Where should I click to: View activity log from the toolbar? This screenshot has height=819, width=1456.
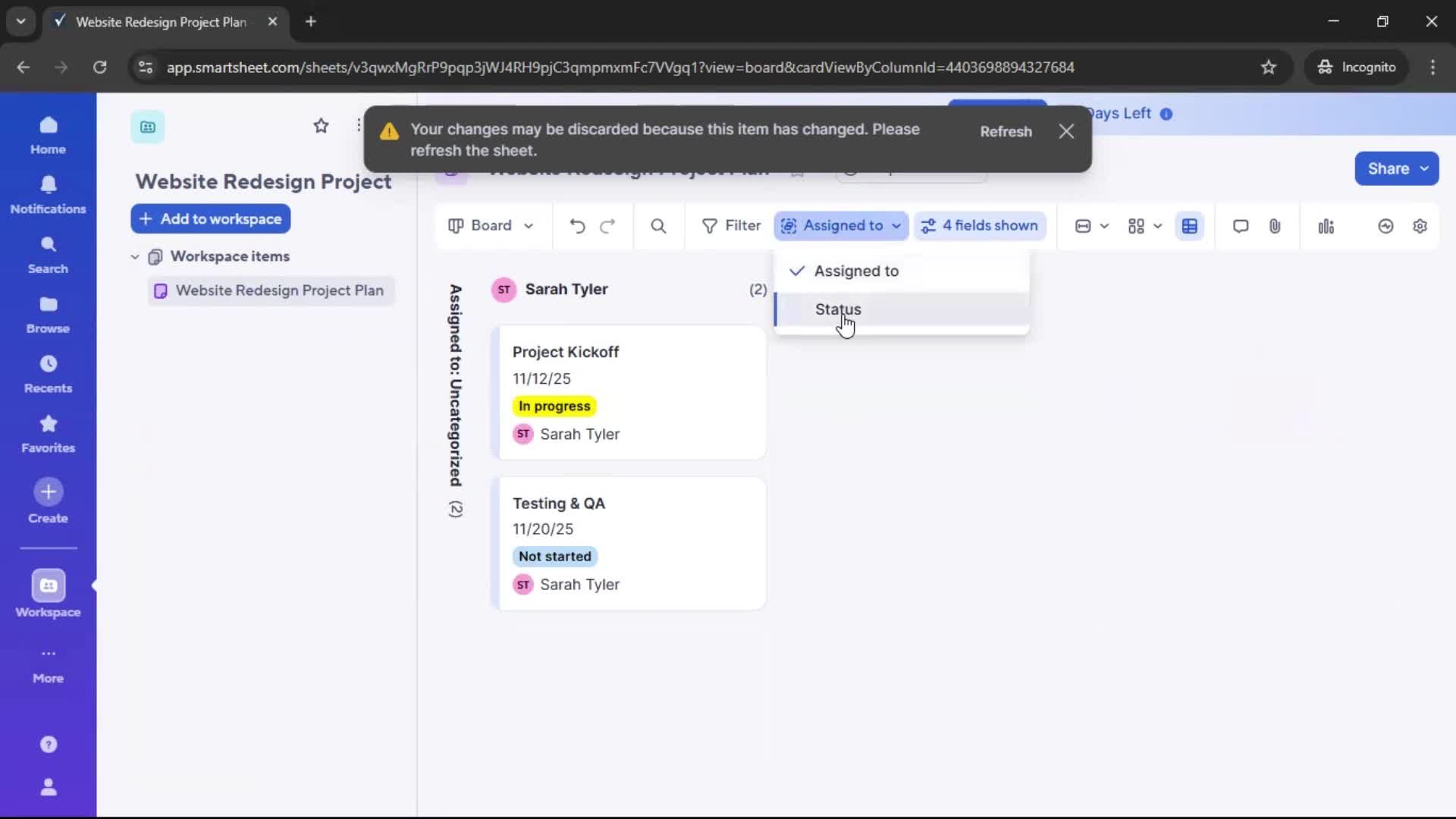pos(1385,225)
